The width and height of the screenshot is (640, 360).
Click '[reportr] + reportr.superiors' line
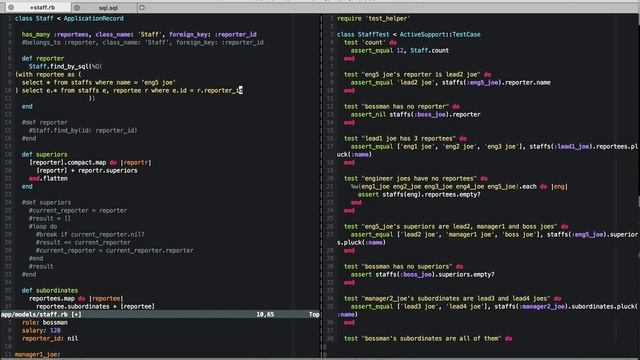point(87,170)
